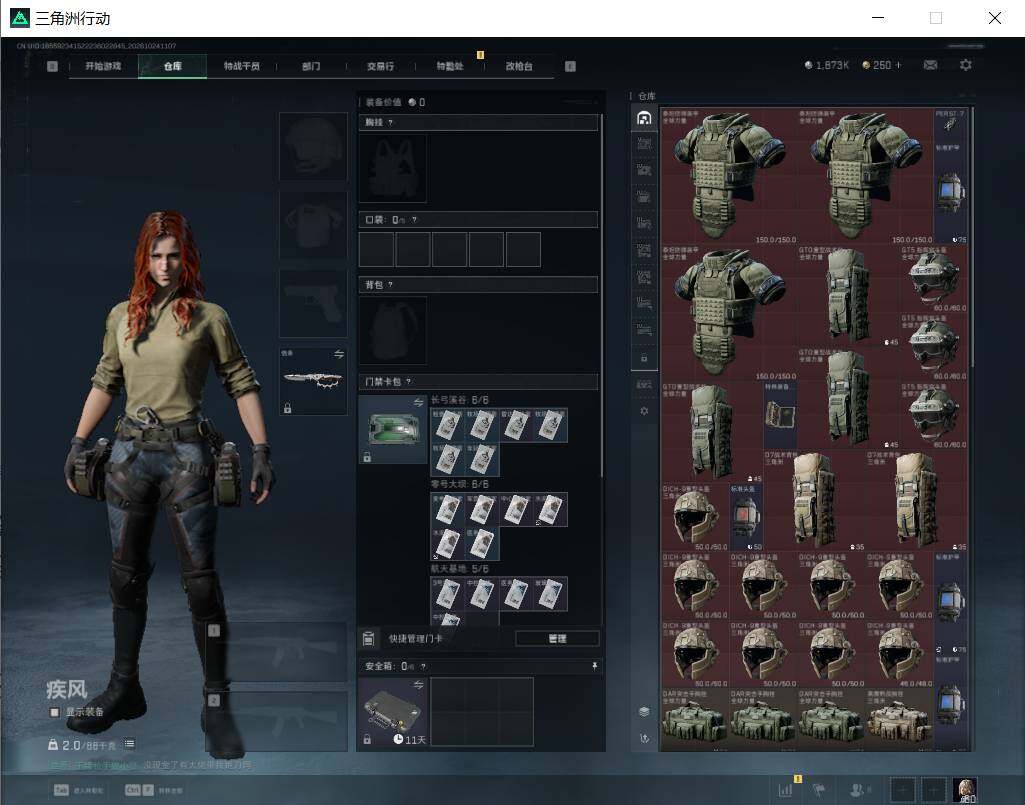The height and width of the screenshot is (805, 1025).
Task: Go to the 改枪台 tab
Action: (519, 66)
